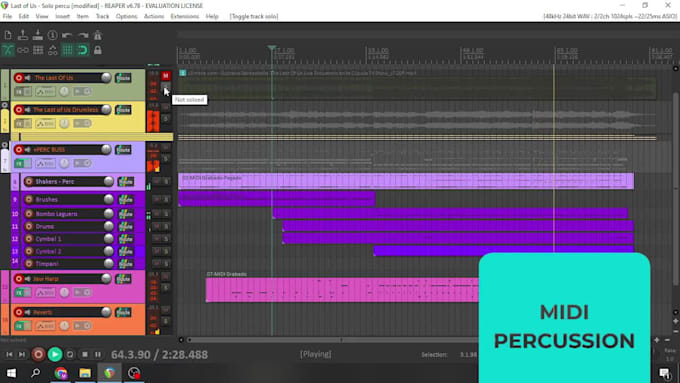Collapse the PERC BUSS folder toggle
Screen dimensions: 680x383
(x=5, y=145)
